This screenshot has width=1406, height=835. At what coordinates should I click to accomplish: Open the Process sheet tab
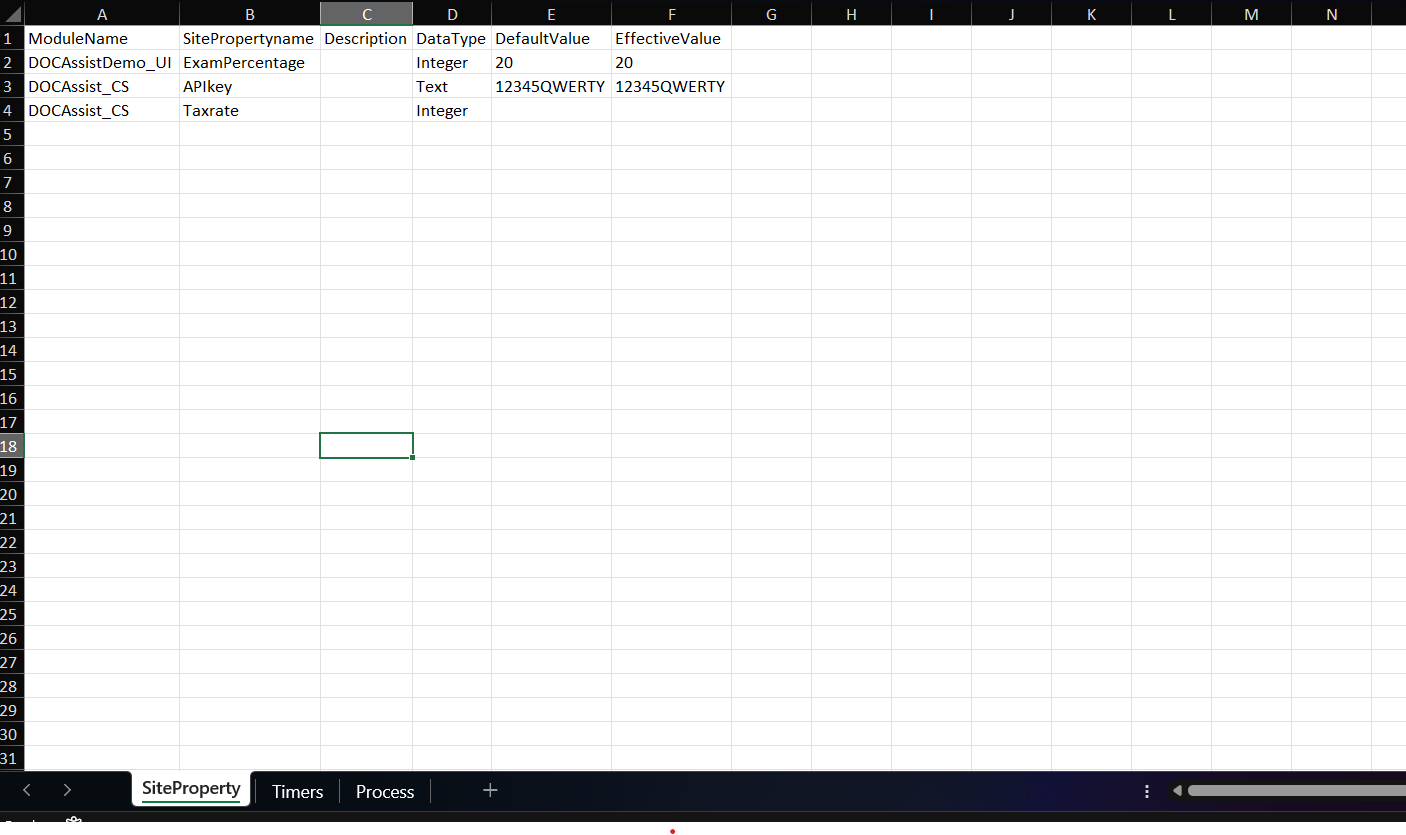coord(385,791)
